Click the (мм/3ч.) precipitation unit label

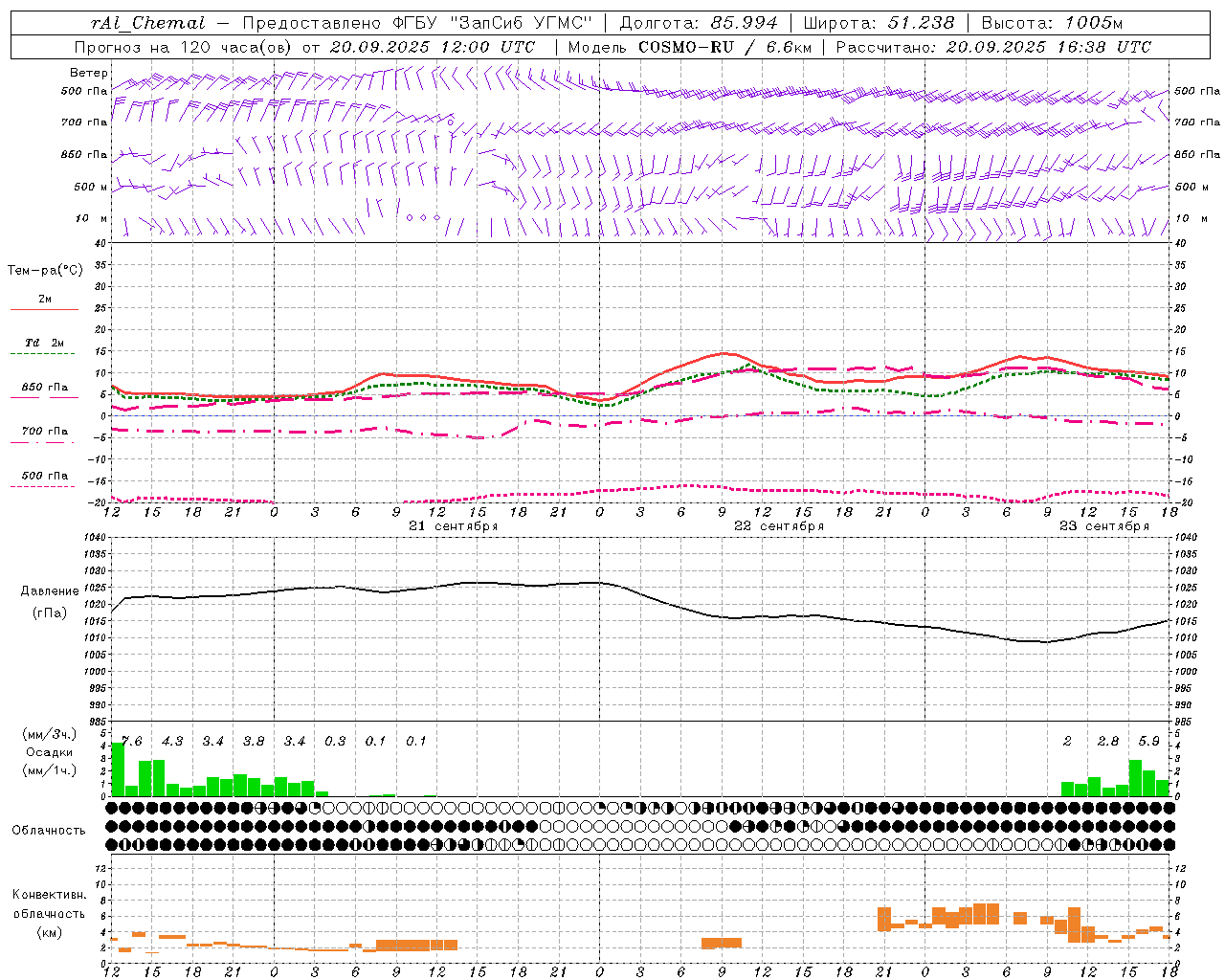click(x=50, y=735)
